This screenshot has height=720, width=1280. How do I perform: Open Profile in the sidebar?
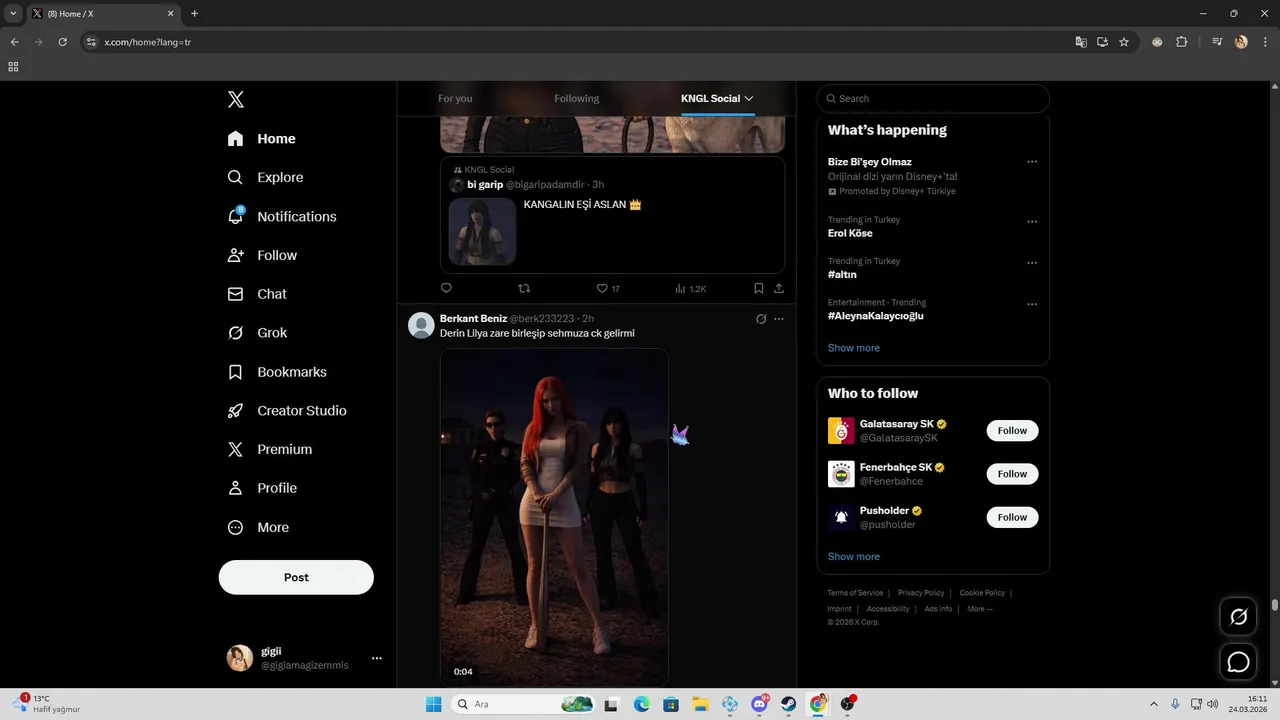(263, 488)
